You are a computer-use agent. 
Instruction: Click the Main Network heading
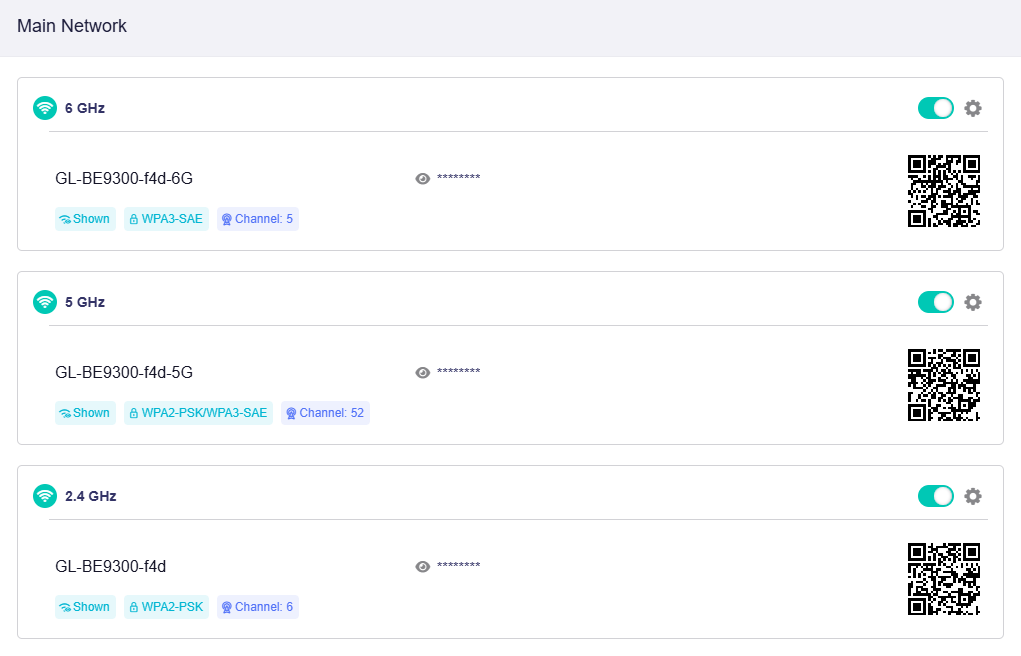[x=72, y=26]
